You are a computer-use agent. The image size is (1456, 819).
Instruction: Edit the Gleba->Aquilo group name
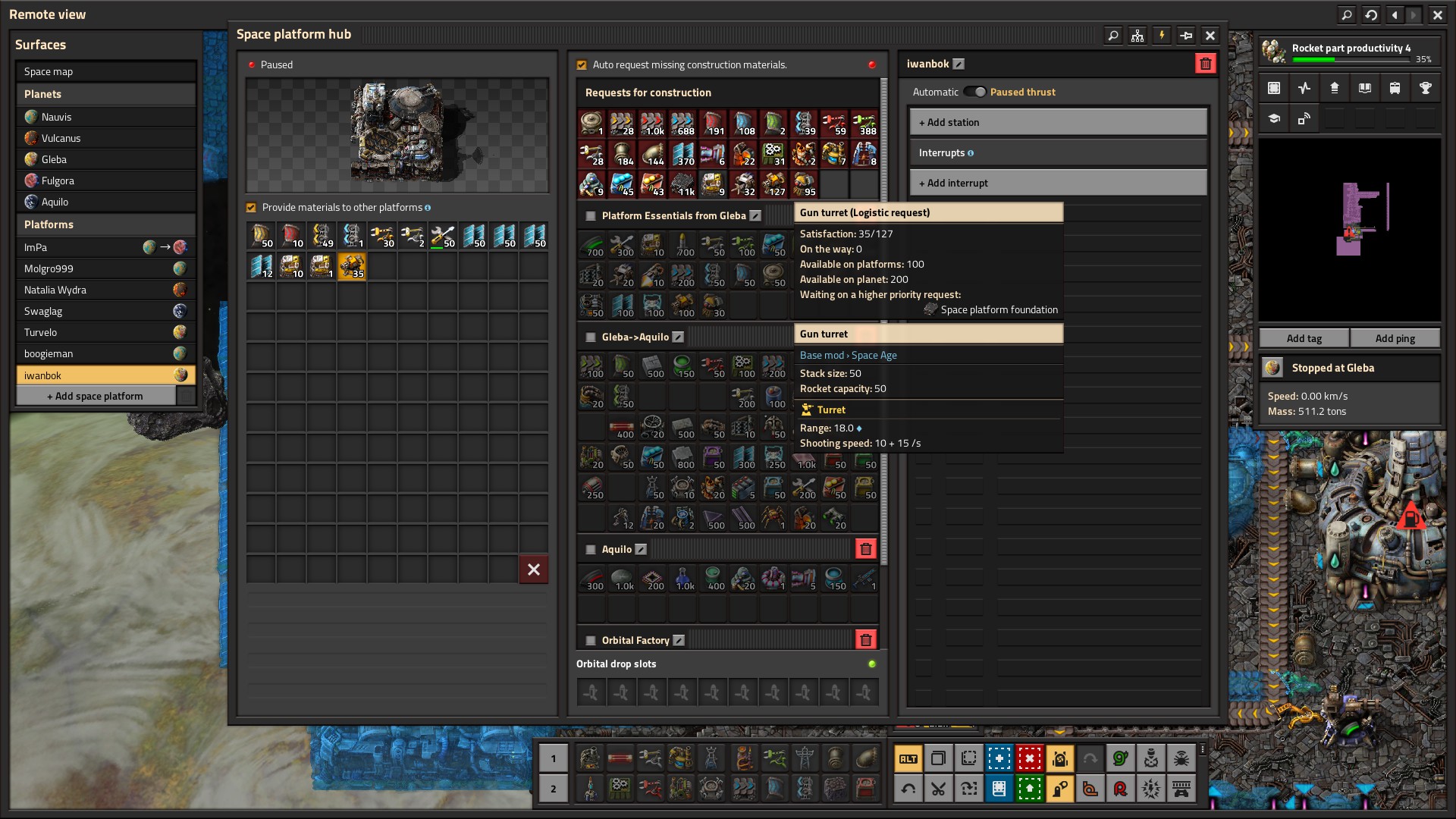(678, 337)
